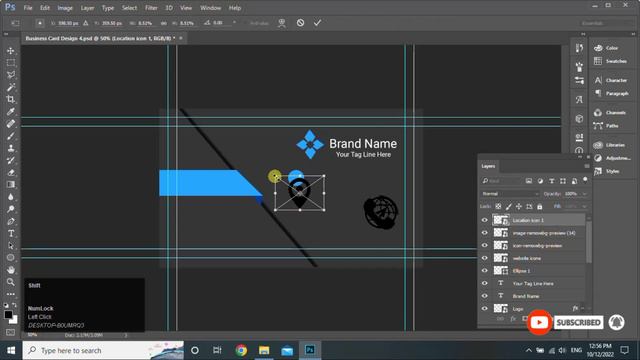Viewport: 640px width, 360px height.
Task: Select the Dodge tool
Action: pos(11,209)
